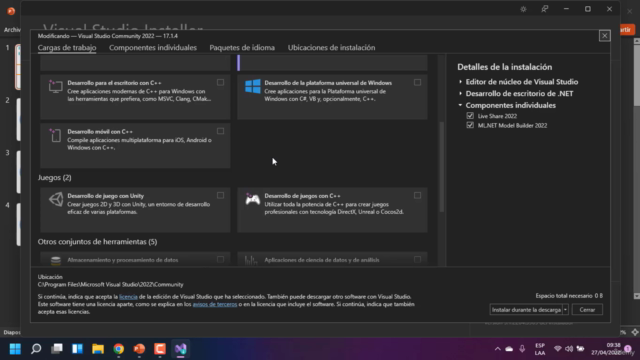
Task: Check the Desarrollo para el escritorio con C++ box
Action: (x=220, y=82)
